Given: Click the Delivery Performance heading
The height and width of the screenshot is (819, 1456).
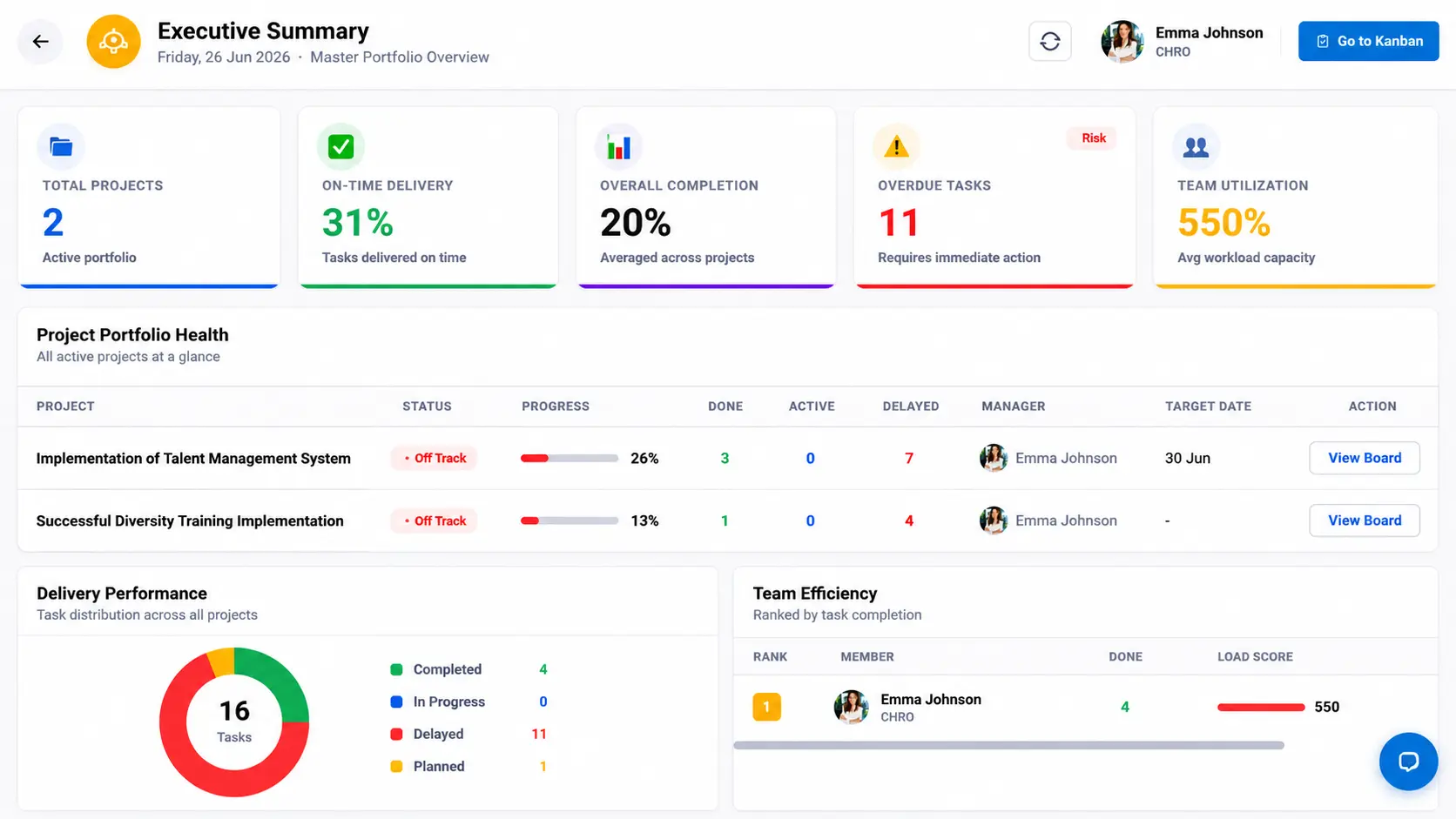Looking at the screenshot, I should point(122,594).
